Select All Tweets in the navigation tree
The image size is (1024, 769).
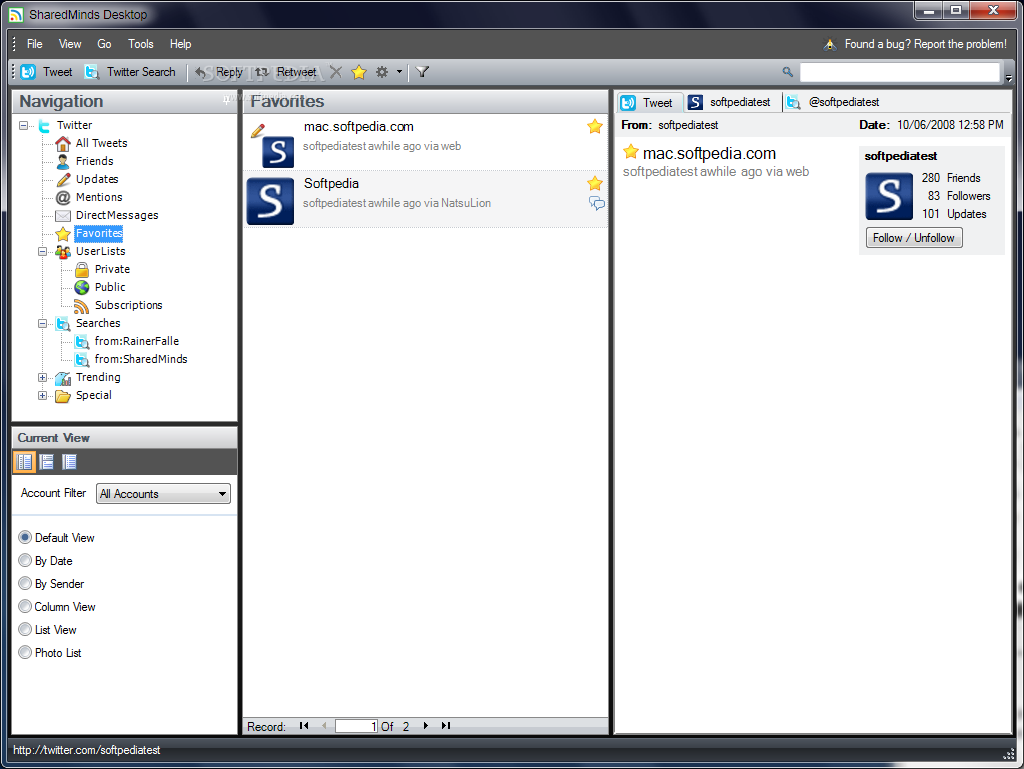tap(101, 143)
